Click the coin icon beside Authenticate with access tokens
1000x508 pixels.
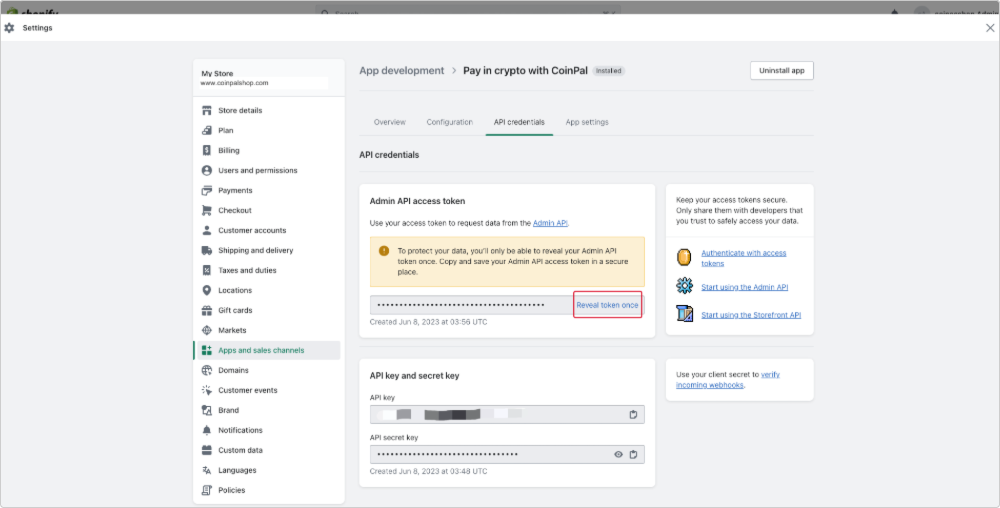[x=684, y=257]
